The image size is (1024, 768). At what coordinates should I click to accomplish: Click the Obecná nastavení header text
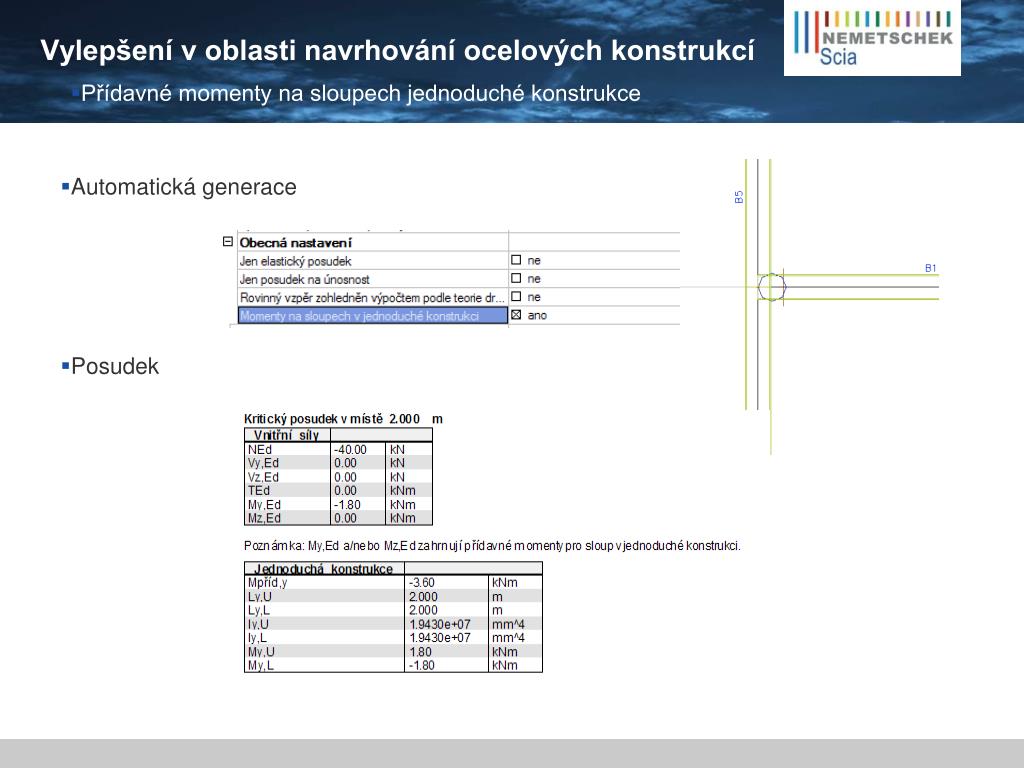pyautogui.click(x=295, y=243)
